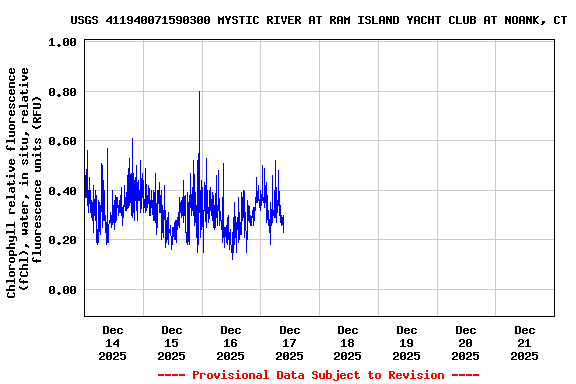Screen dimensions: 576x384
Task: Click the y-axis label 0.40
Action: 62,191
